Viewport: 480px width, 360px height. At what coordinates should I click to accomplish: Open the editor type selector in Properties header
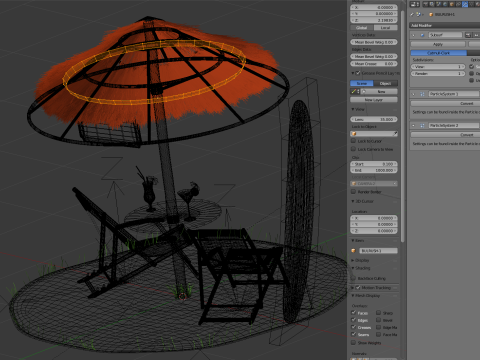tap(415, 4)
